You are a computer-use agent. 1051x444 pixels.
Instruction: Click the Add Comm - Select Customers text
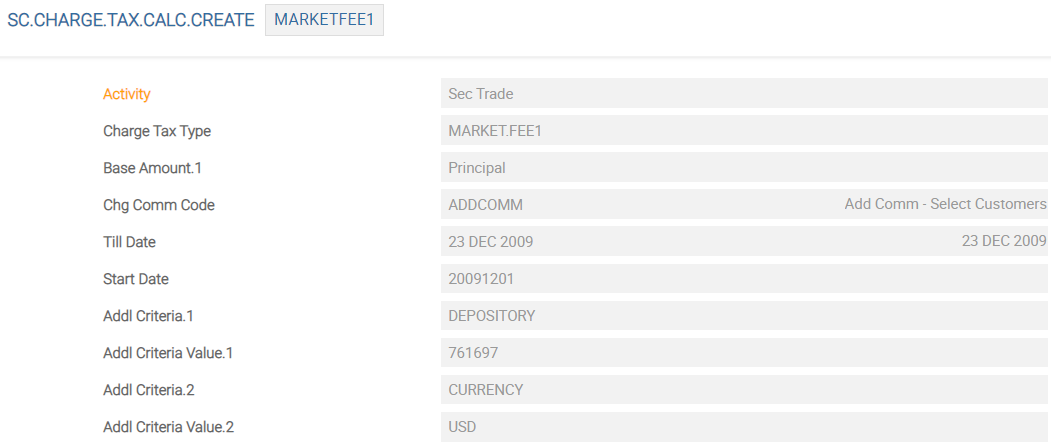(945, 205)
